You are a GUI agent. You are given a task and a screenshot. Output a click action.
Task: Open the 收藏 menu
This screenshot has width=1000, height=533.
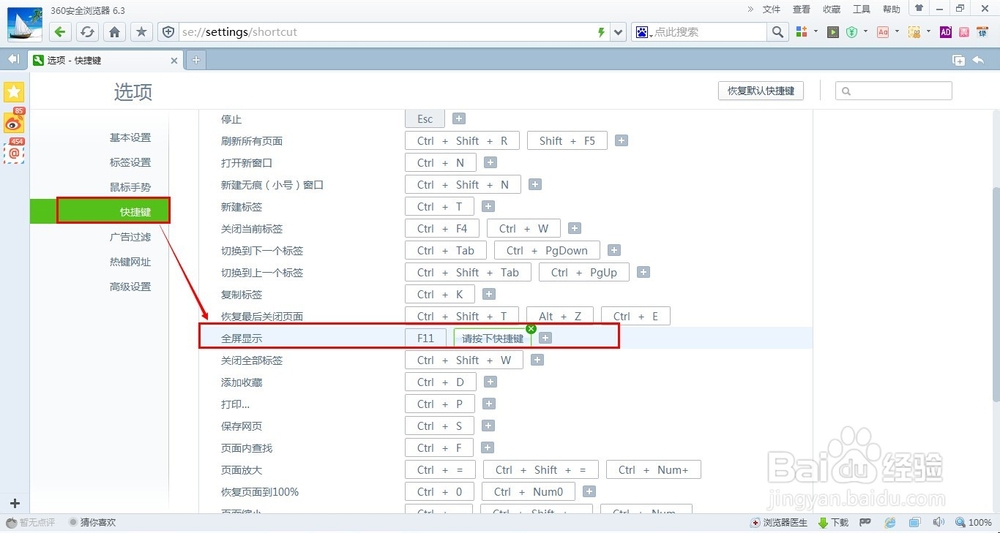831,9
